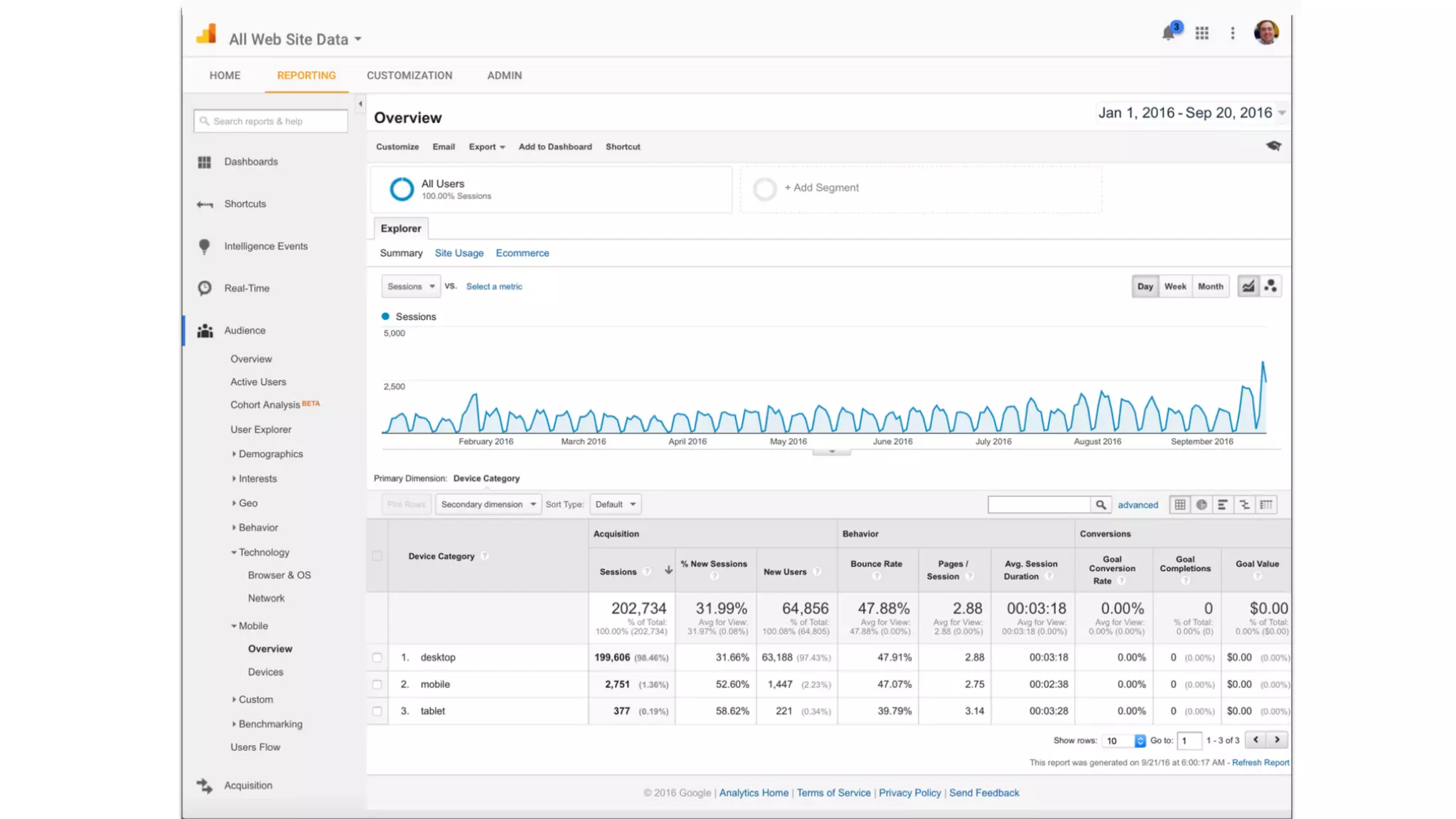Select the pivot table view icon
The image size is (1456, 819).
click(1266, 505)
